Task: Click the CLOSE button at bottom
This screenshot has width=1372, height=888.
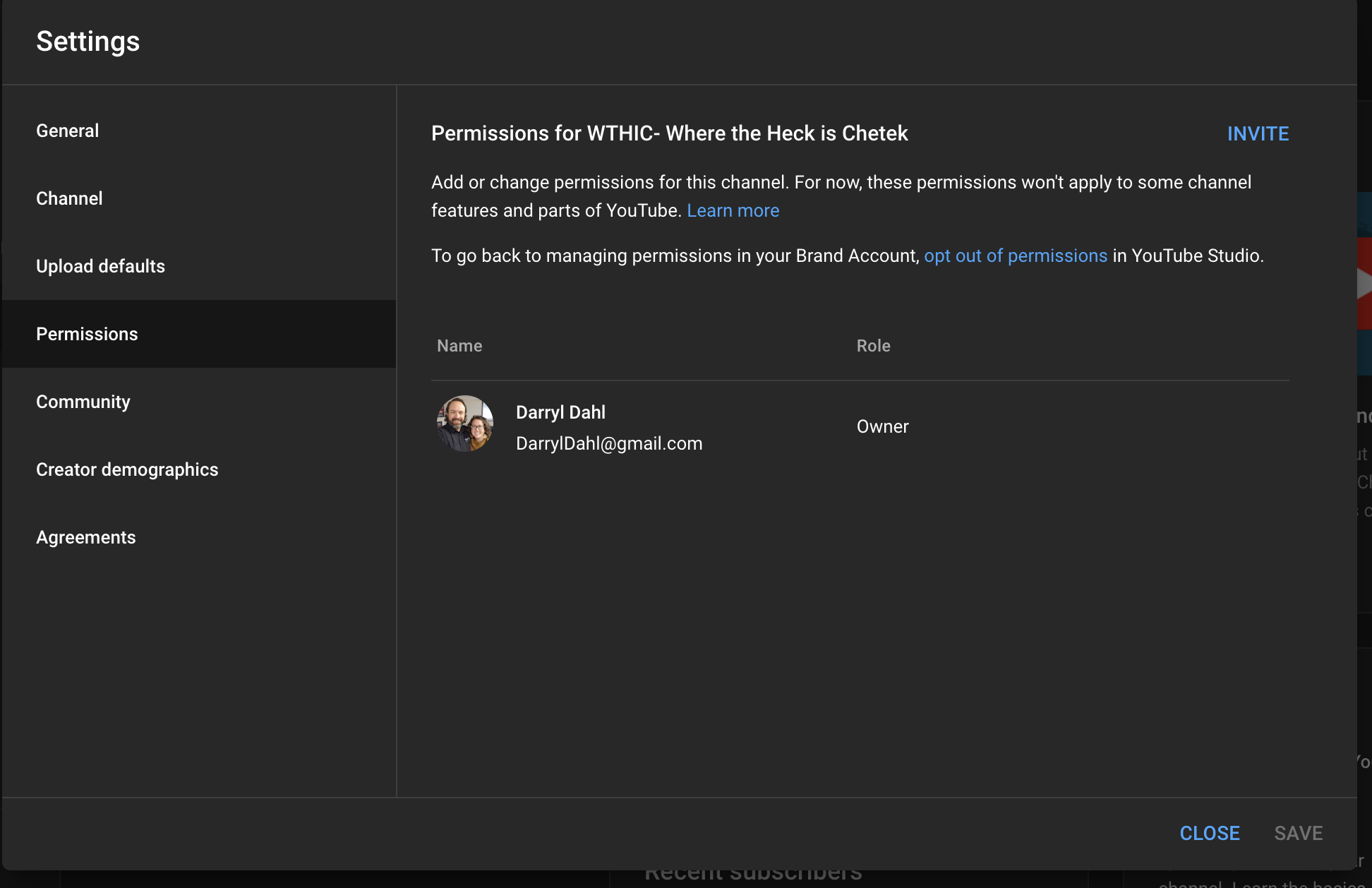Action: (1210, 833)
